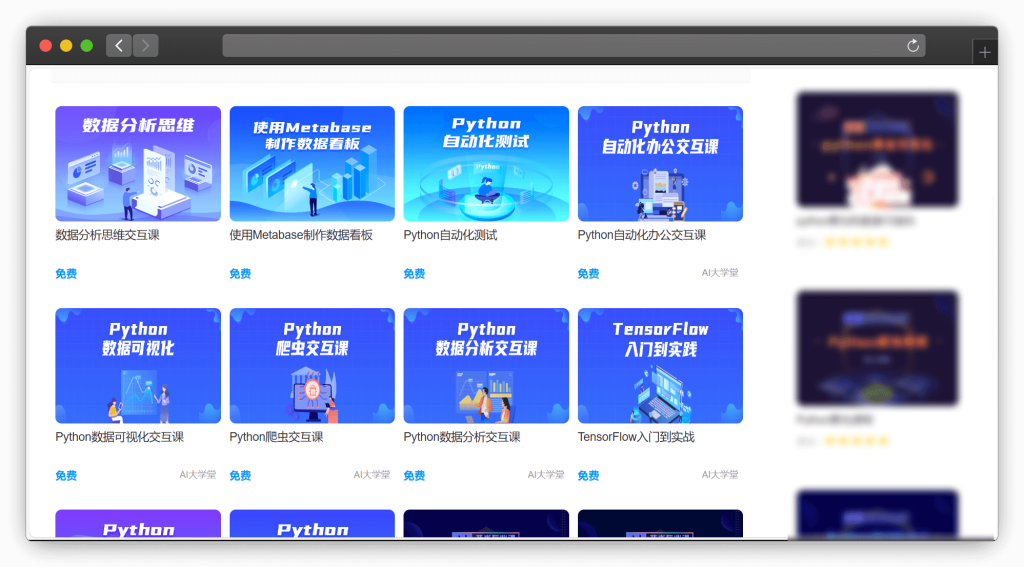Click 免费 under Python数据分析交互课

pyautogui.click(x=414, y=476)
